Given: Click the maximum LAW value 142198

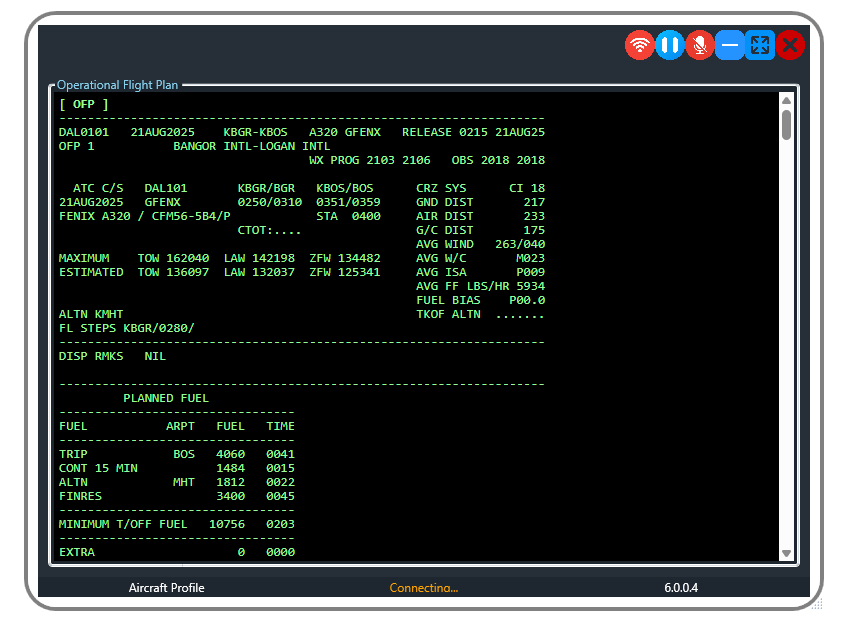Looking at the screenshot, I should pos(273,258).
